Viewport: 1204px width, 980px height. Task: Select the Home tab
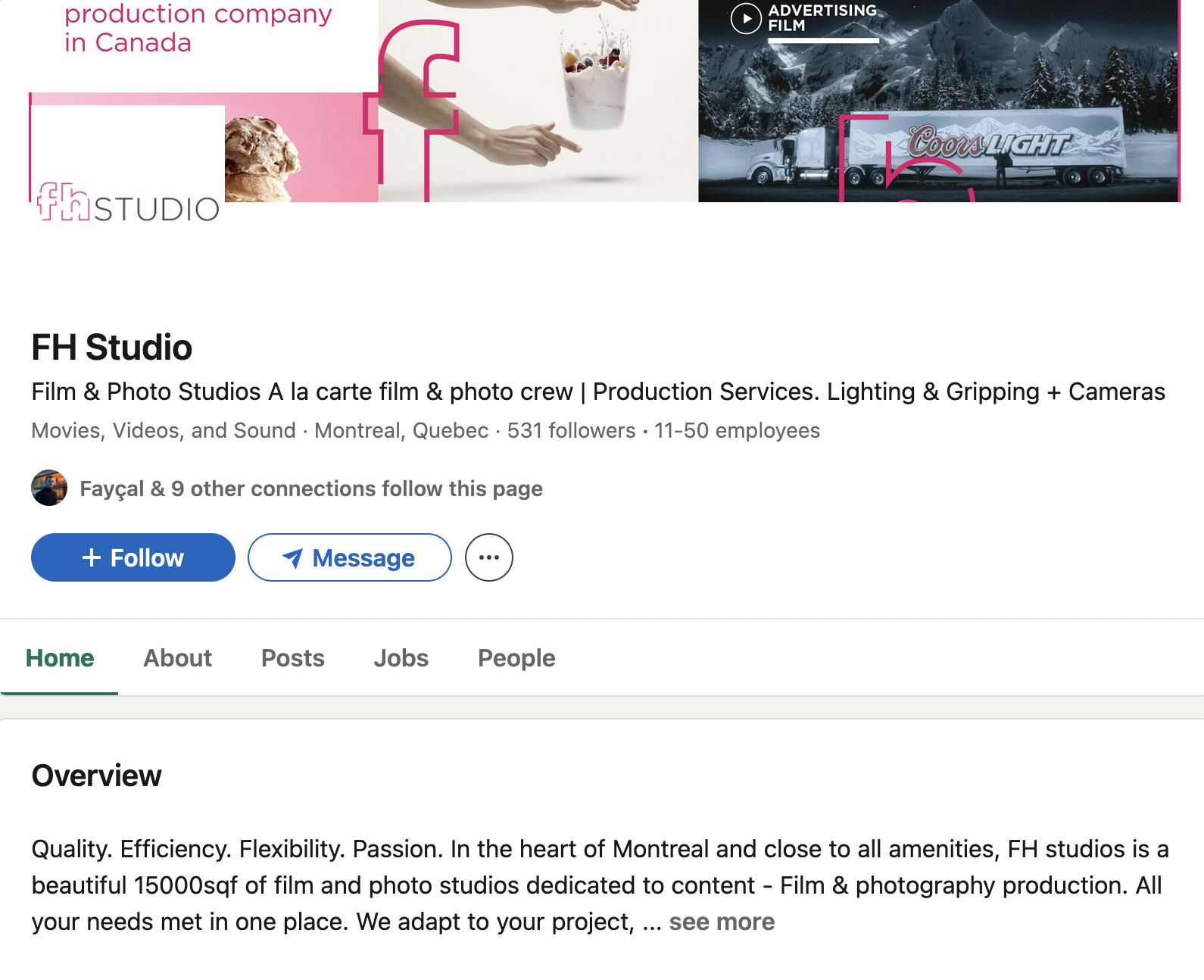click(x=60, y=658)
